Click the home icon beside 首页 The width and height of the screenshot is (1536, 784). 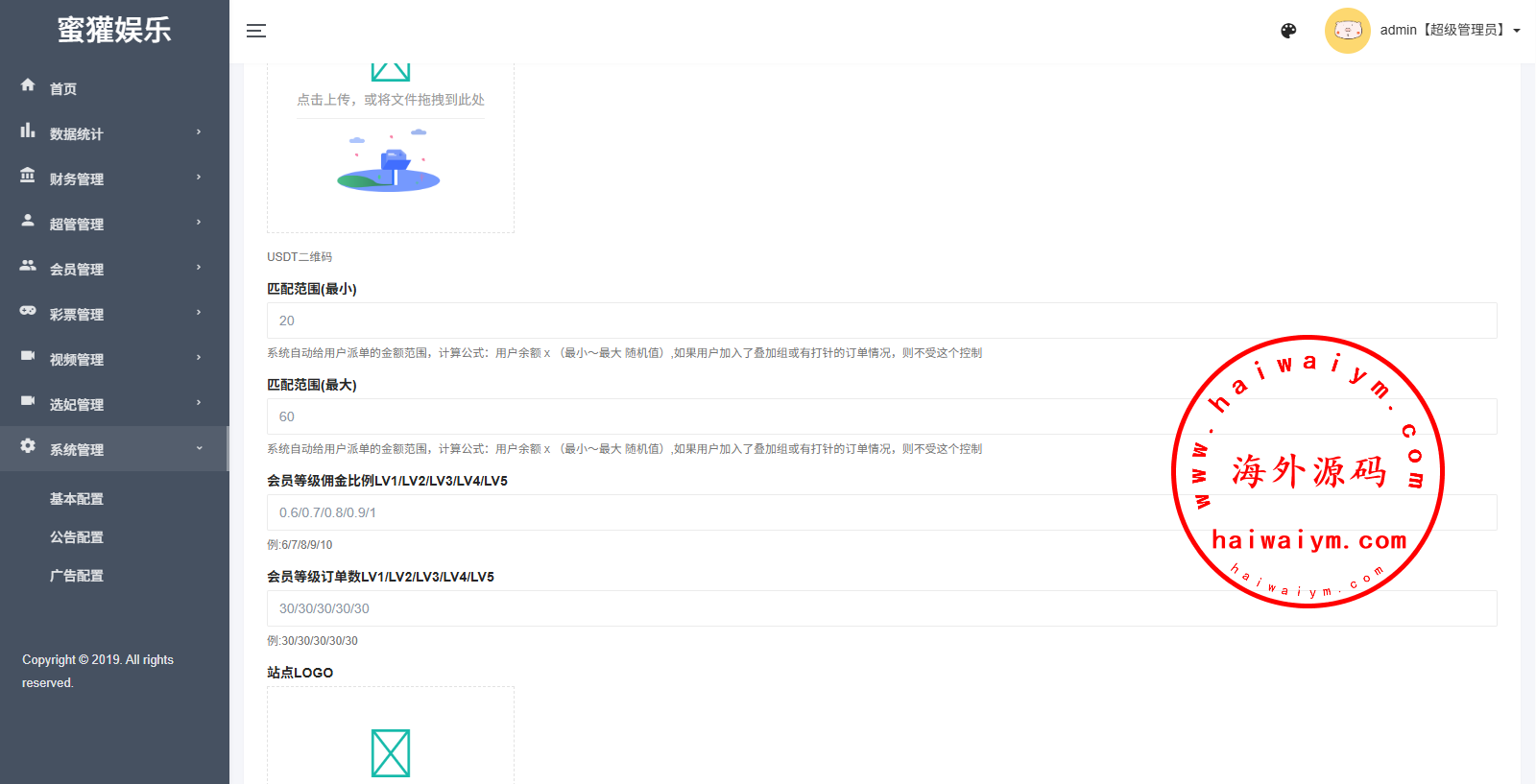point(28,85)
